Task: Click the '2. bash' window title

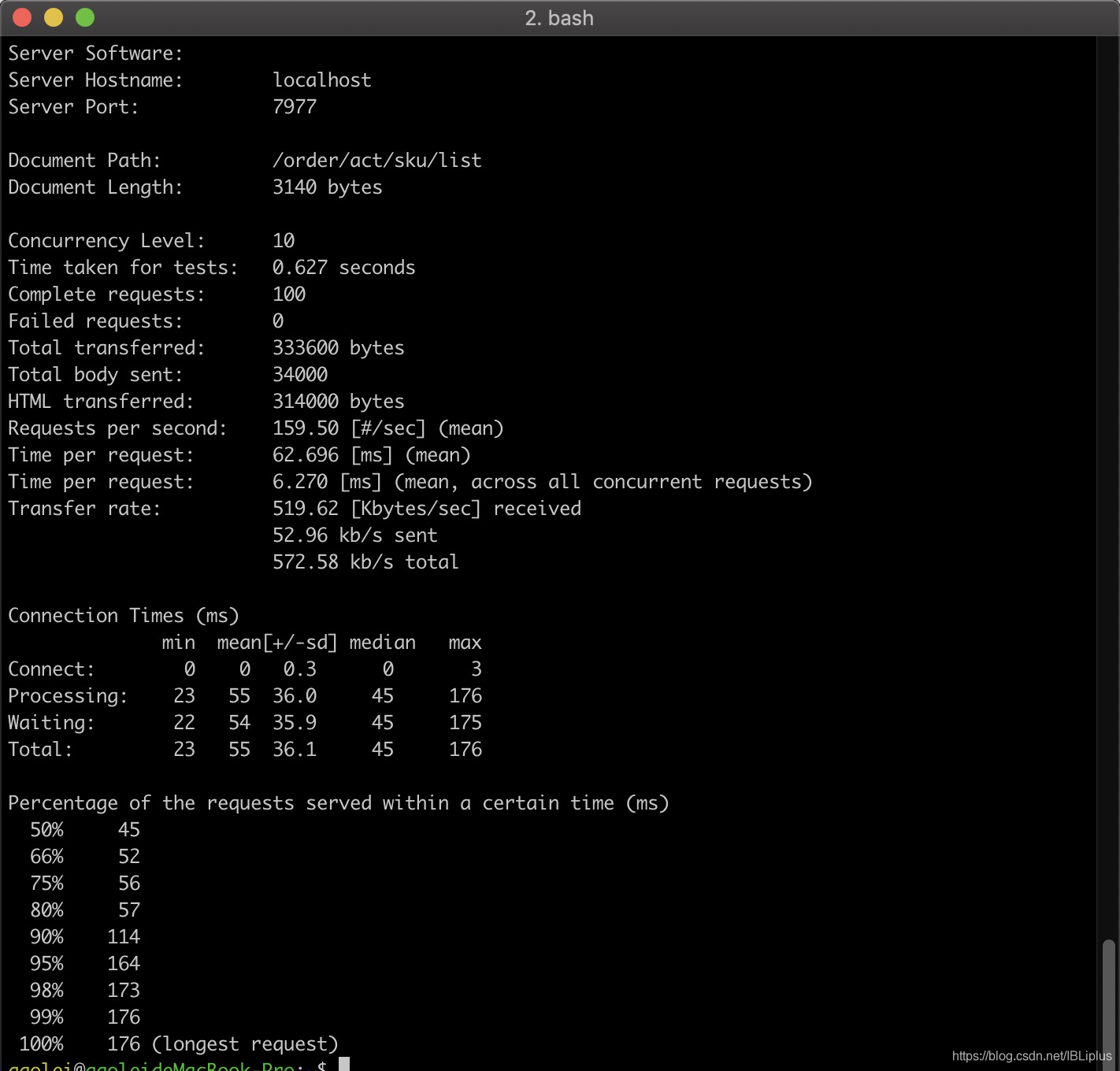Action: coord(560,17)
